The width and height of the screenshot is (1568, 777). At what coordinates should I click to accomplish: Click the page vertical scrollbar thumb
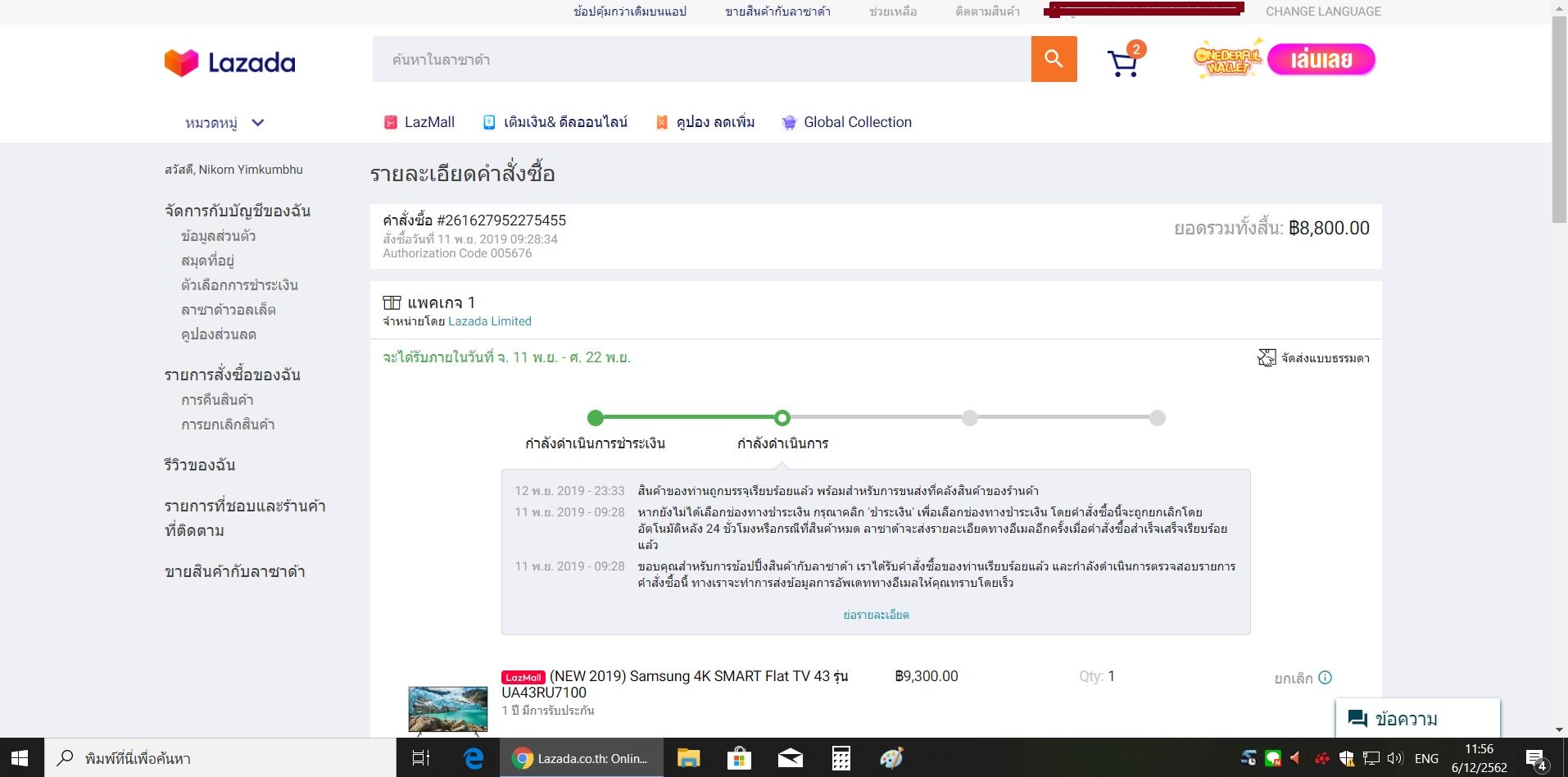point(1560,120)
